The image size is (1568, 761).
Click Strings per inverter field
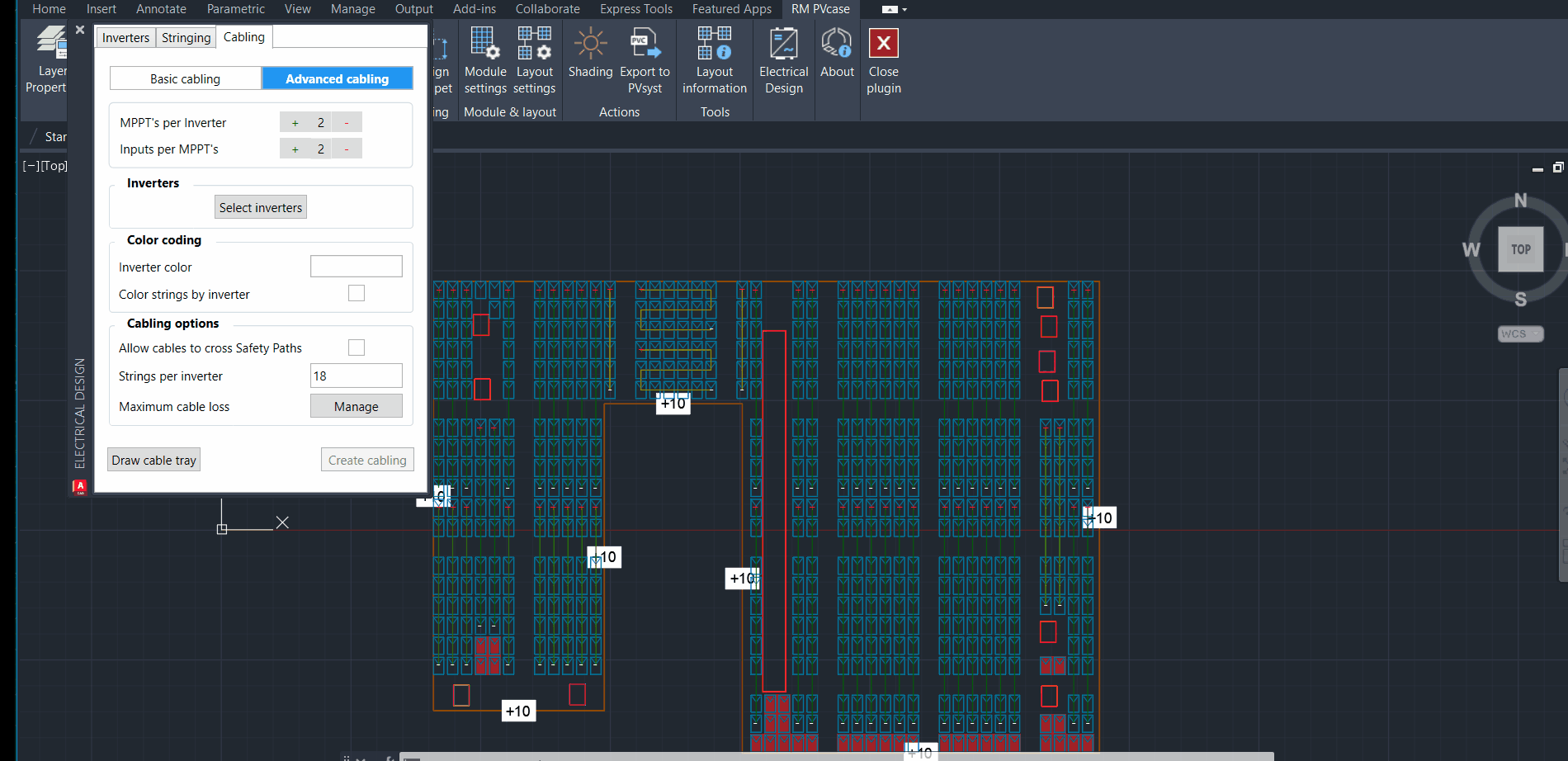click(x=357, y=376)
